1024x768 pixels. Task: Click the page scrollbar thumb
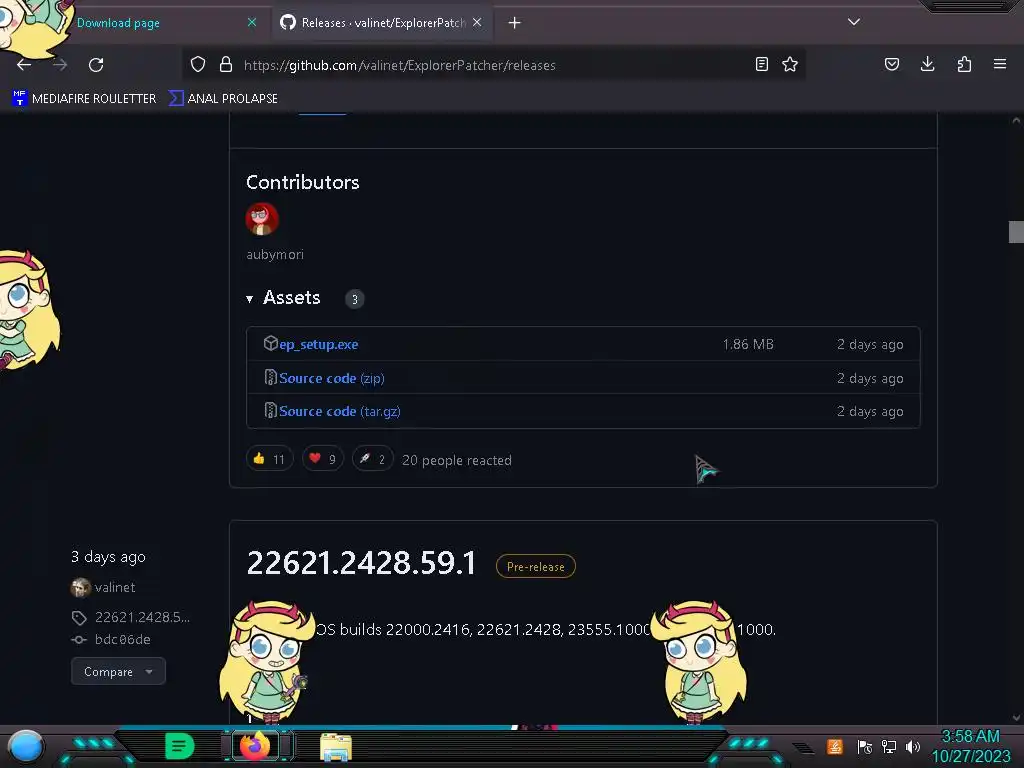coord(1016,232)
